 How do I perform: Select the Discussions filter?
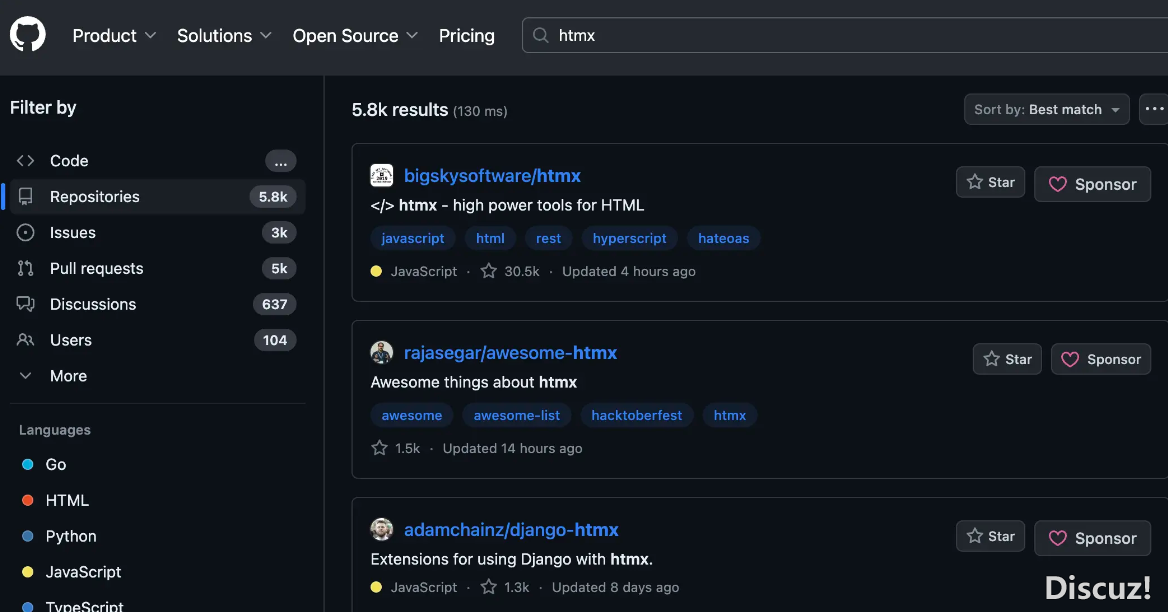point(158,304)
